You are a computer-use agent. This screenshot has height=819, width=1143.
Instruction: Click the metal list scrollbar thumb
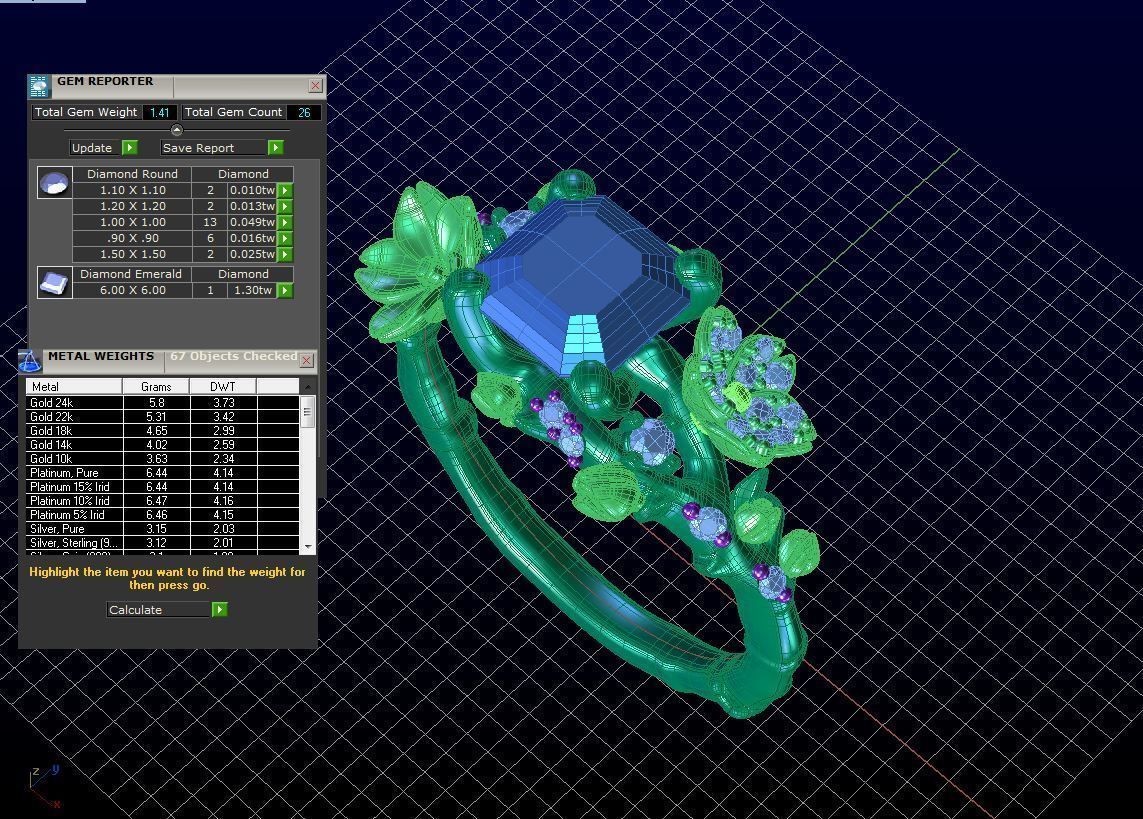click(308, 412)
